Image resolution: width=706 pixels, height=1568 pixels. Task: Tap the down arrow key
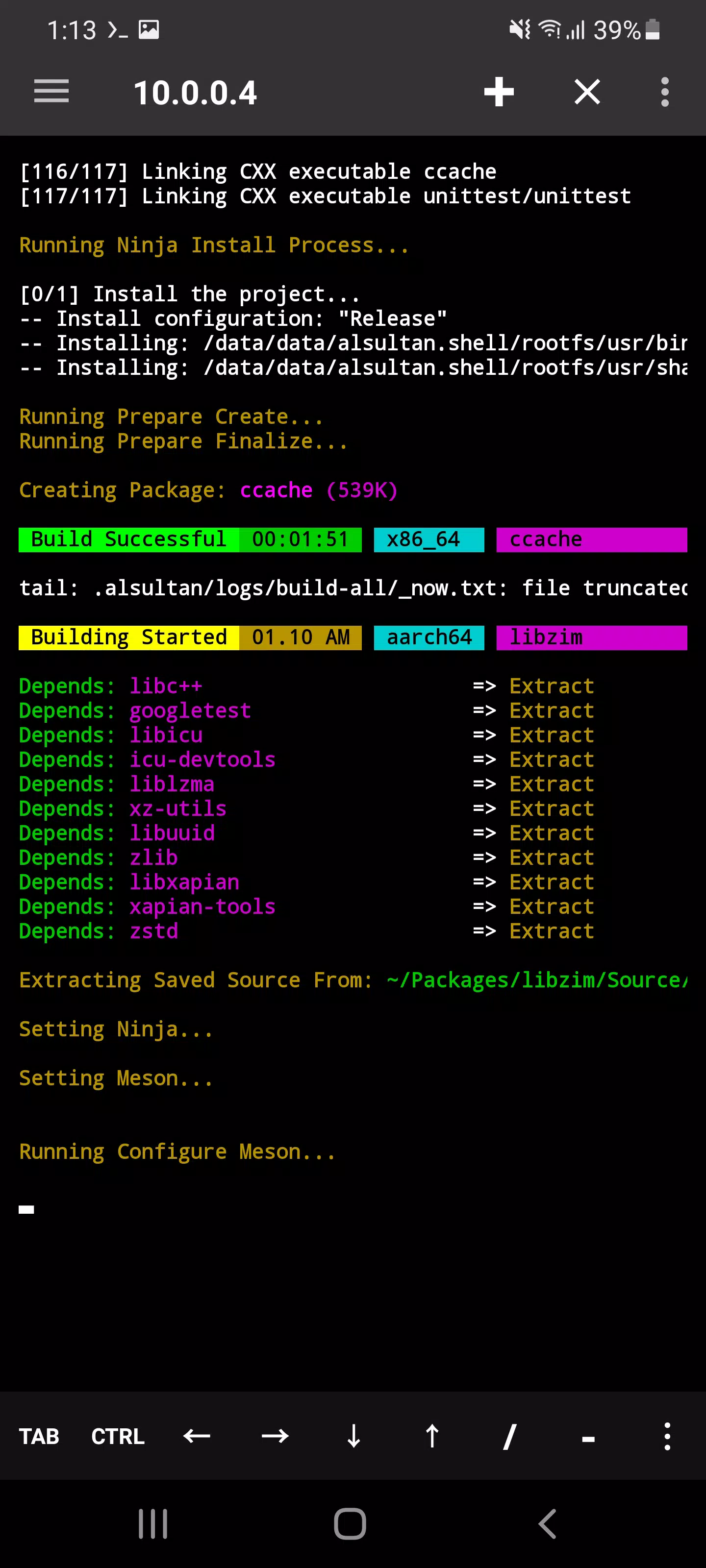click(353, 1436)
